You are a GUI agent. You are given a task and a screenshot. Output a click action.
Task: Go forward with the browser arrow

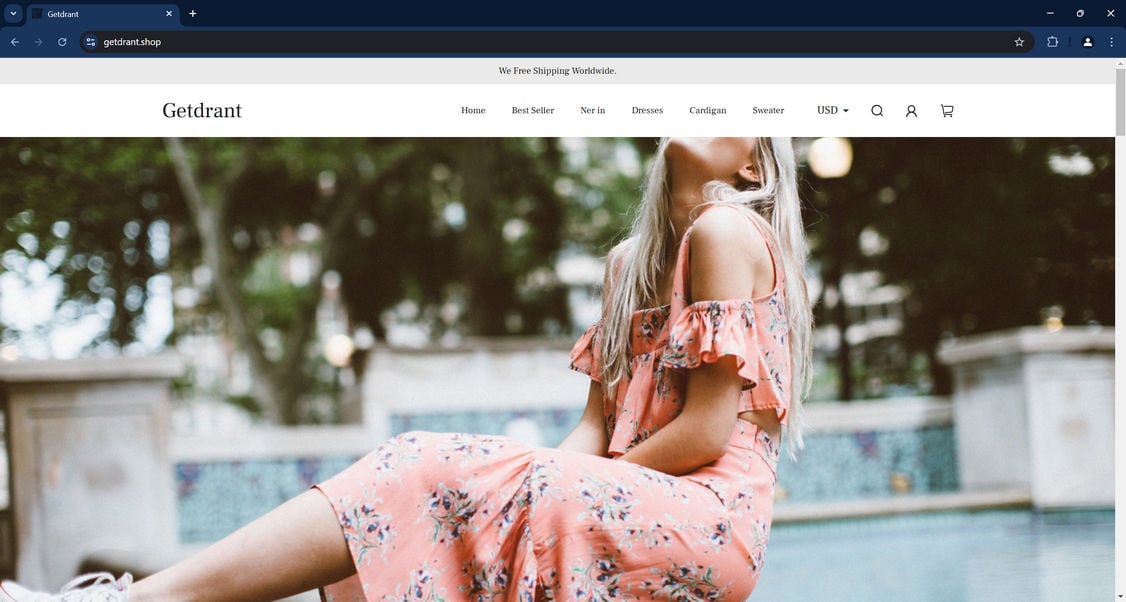click(39, 42)
